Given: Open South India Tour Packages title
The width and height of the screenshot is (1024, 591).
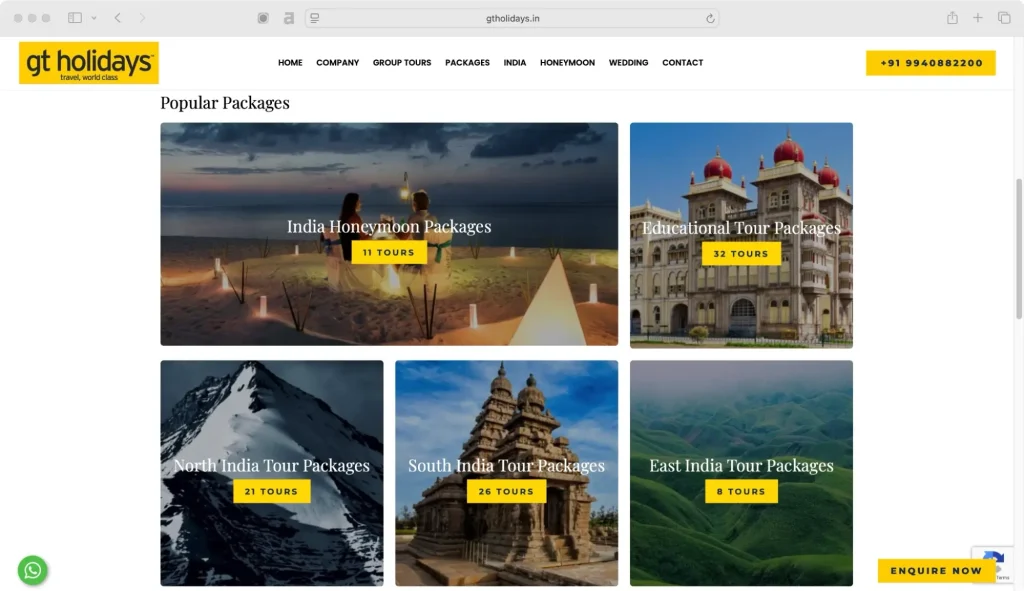Looking at the screenshot, I should pos(506,466).
